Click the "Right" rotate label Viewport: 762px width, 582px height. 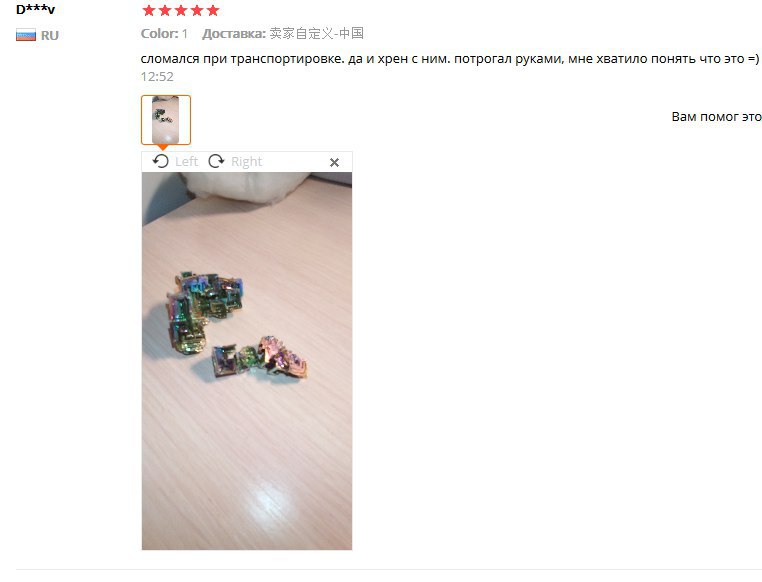246,161
